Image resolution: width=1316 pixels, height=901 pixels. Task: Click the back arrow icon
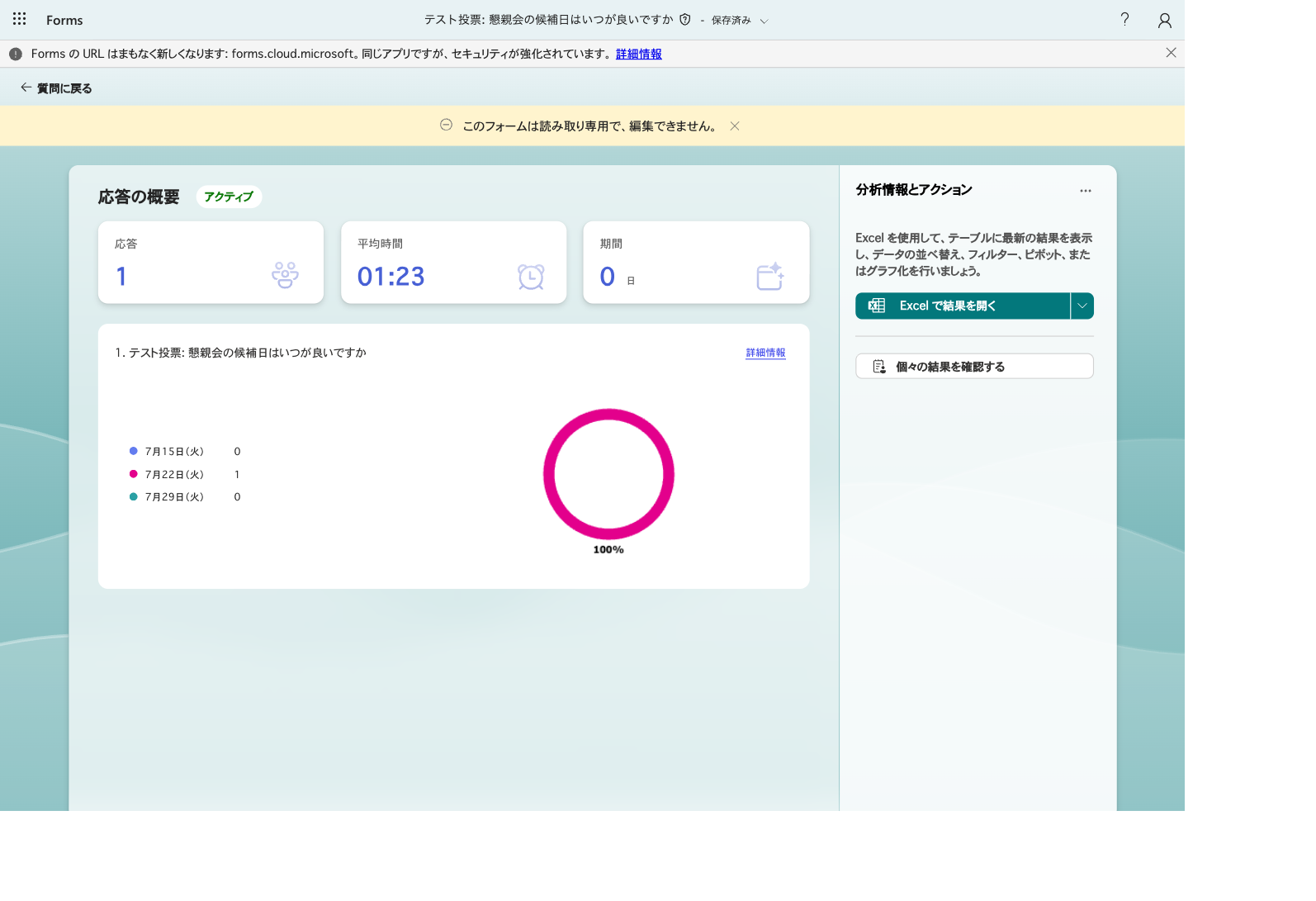point(26,88)
